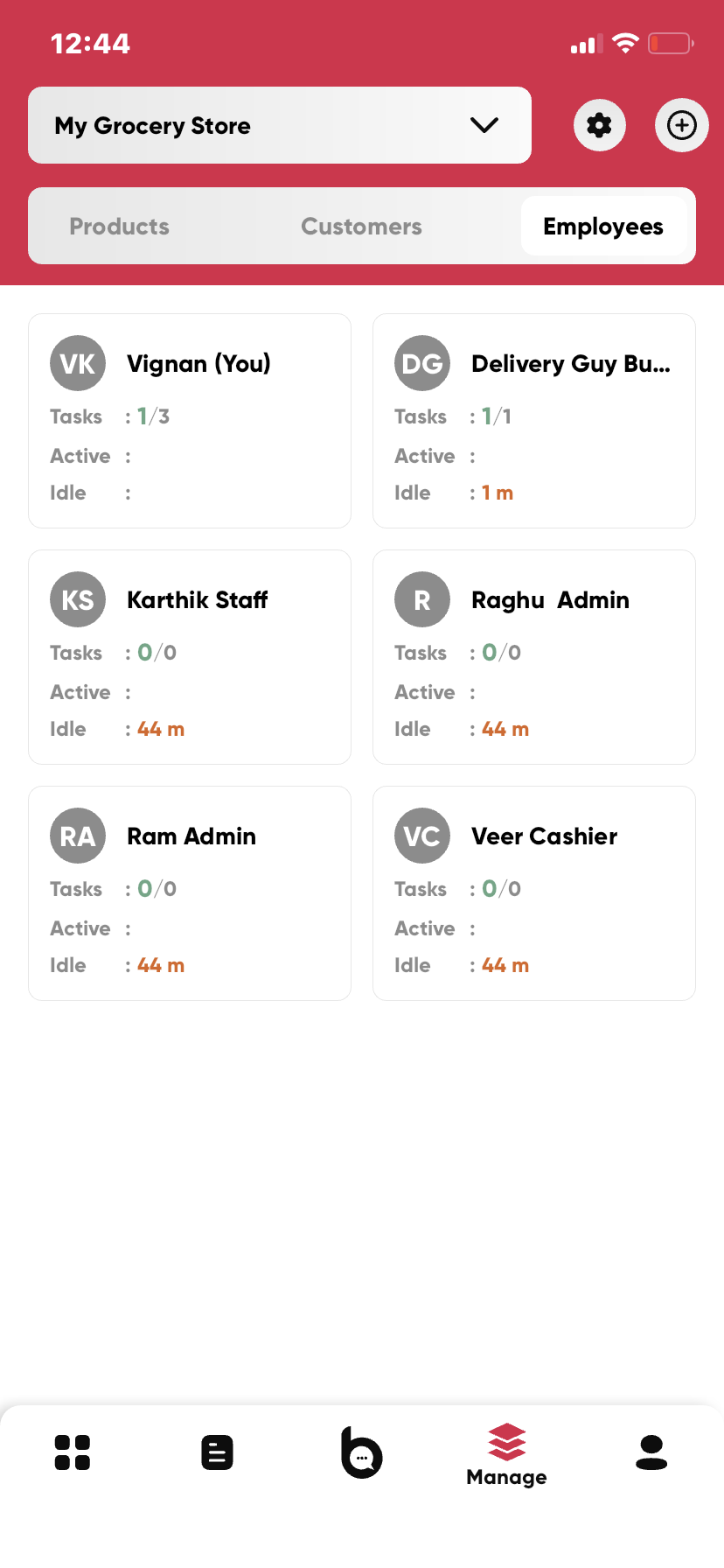Go to the profile person icon

coord(651,1452)
